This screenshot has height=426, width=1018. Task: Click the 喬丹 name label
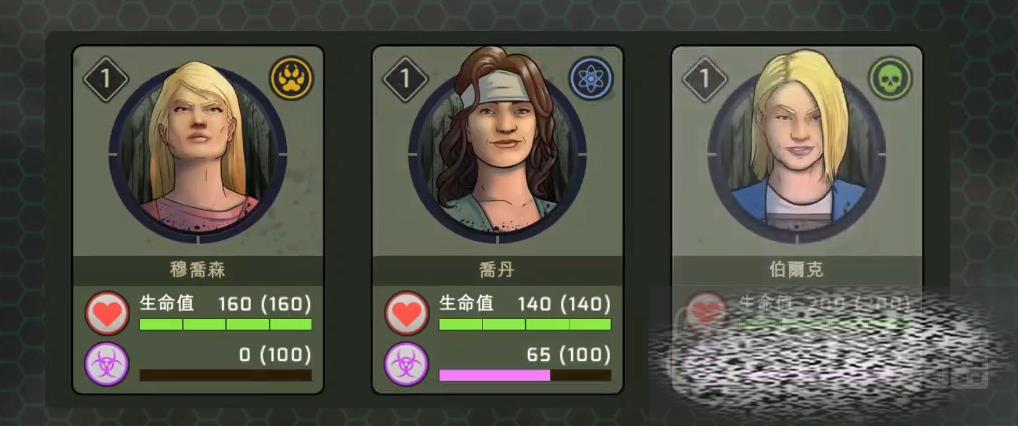(x=497, y=270)
